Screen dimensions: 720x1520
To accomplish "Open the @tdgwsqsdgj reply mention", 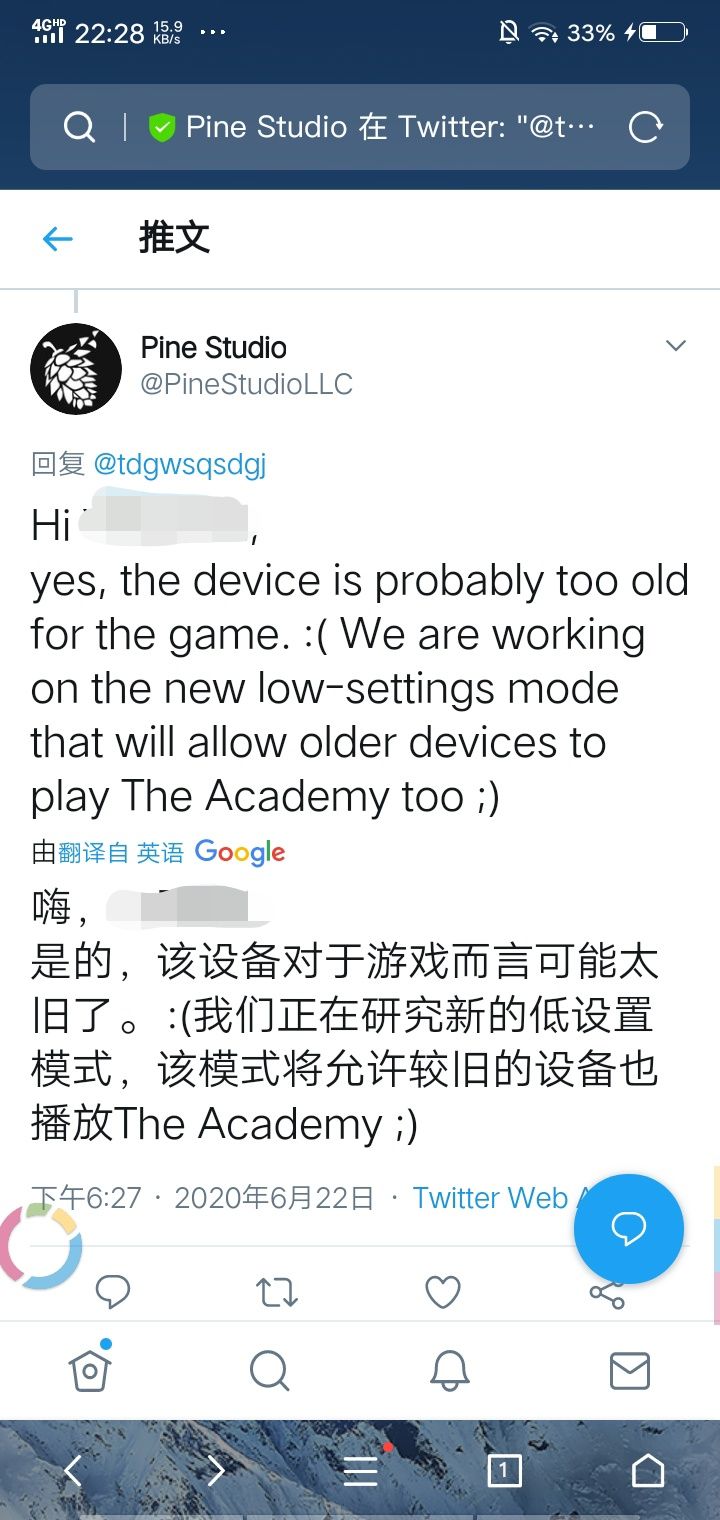I will [x=180, y=464].
